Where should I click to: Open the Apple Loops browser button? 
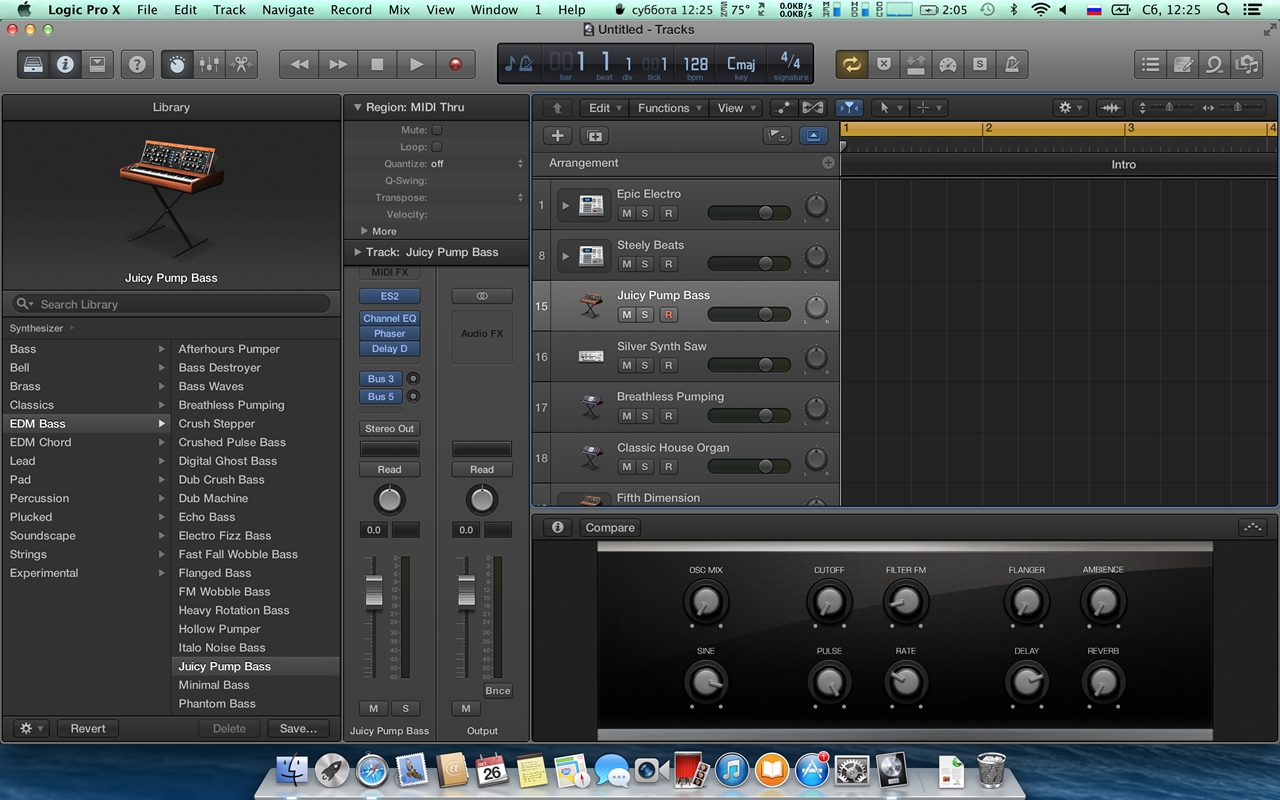point(1215,64)
